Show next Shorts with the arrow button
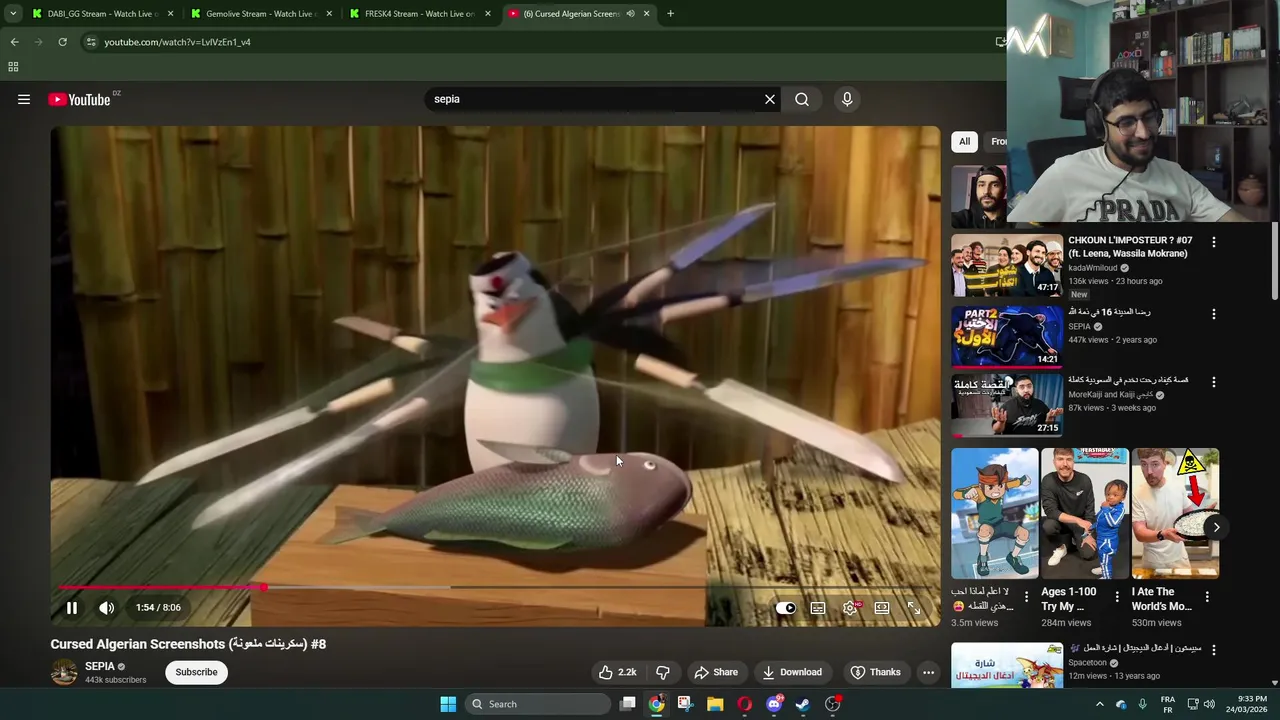Screen dimensions: 1280x720 [x=1216, y=527]
